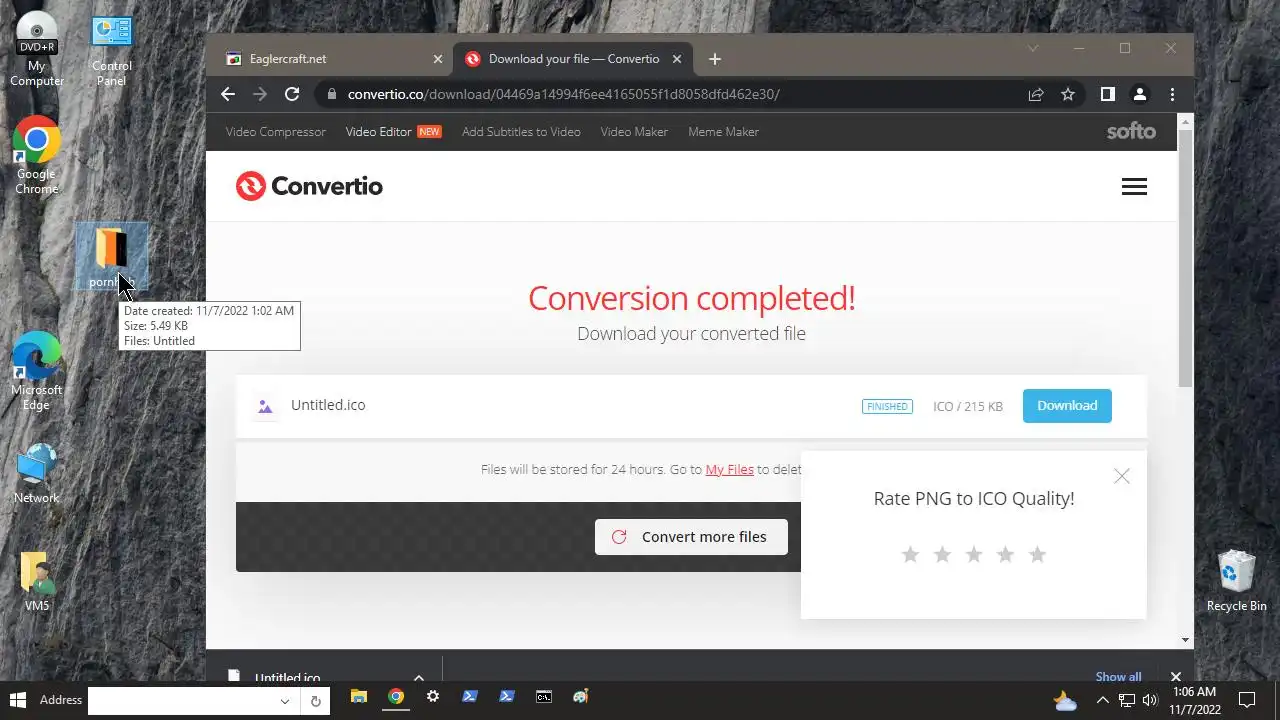Close the Convertio download tab
The height and width of the screenshot is (720, 1280).
point(677,59)
